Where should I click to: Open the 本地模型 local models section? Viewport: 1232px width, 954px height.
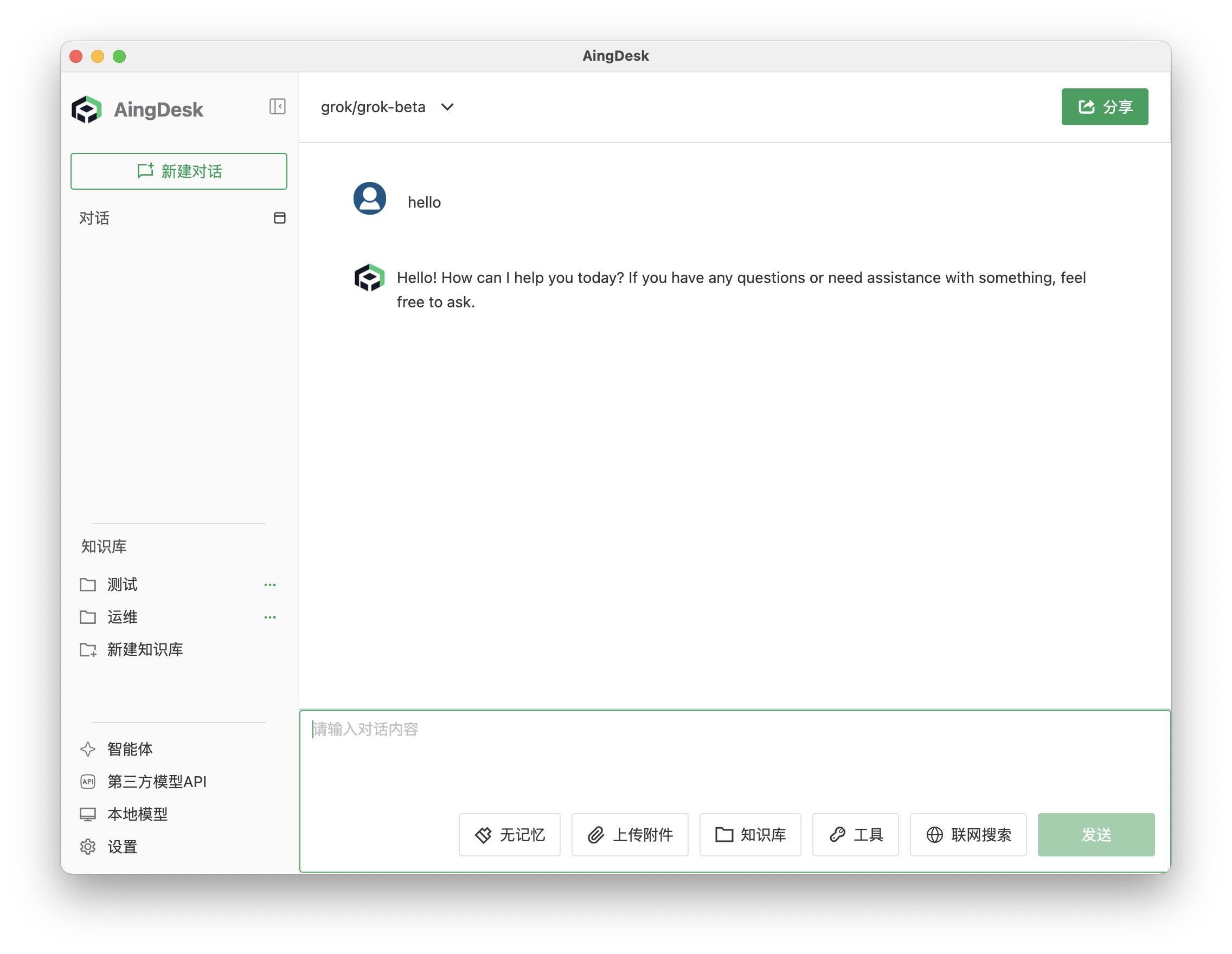(137, 814)
